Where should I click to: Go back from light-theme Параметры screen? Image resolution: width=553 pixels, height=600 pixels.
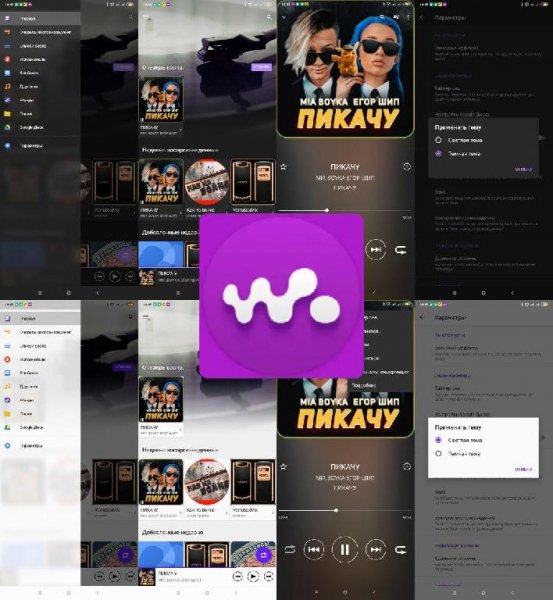pos(422,317)
